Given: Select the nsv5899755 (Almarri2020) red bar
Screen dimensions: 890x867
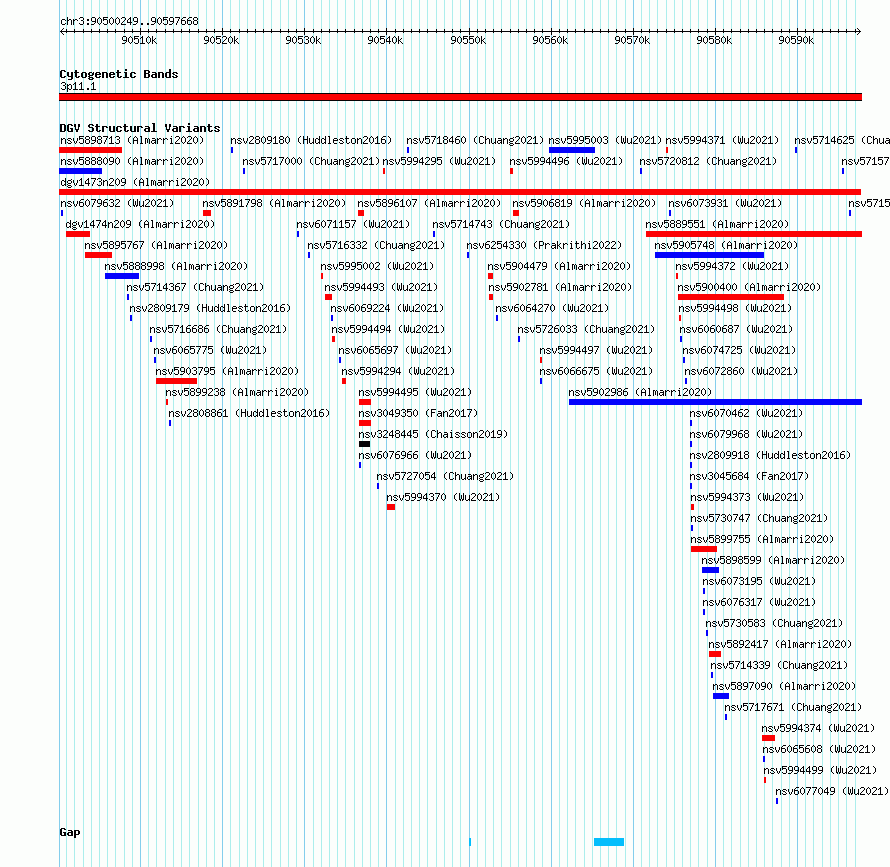Looking at the screenshot, I should (x=704, y=549).
